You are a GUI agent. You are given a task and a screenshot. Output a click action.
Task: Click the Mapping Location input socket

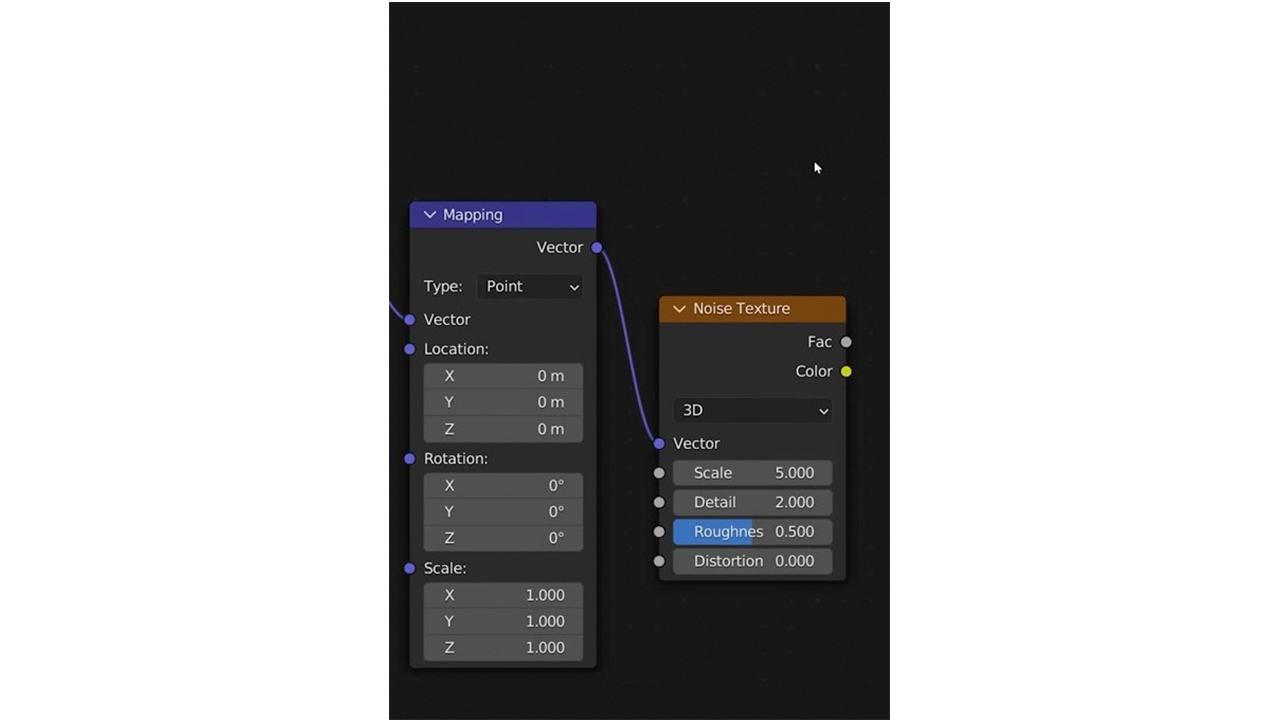tap(410, 349)
